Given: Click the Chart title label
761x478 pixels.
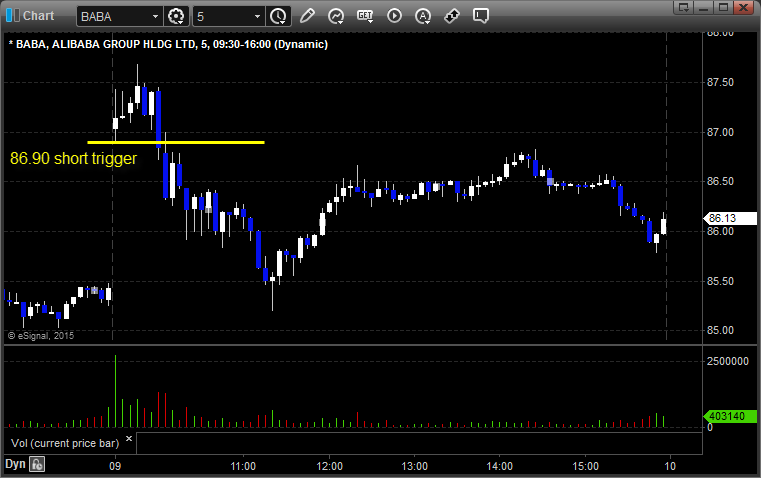Looking at the screenshot, I should click(x=38, y=16).
